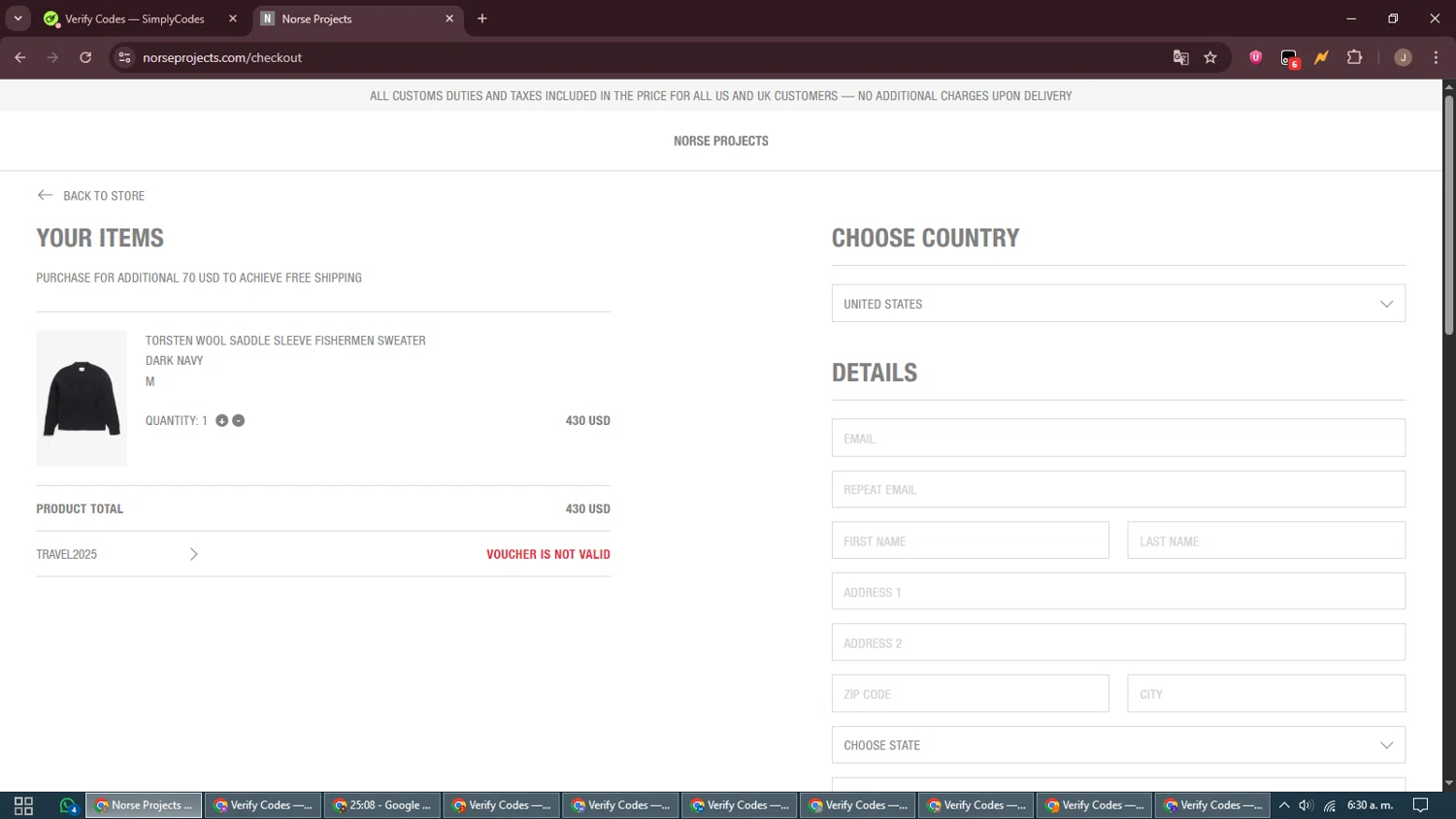Show hidden system tray icons
The image size is (1456, 819).
1284,805
